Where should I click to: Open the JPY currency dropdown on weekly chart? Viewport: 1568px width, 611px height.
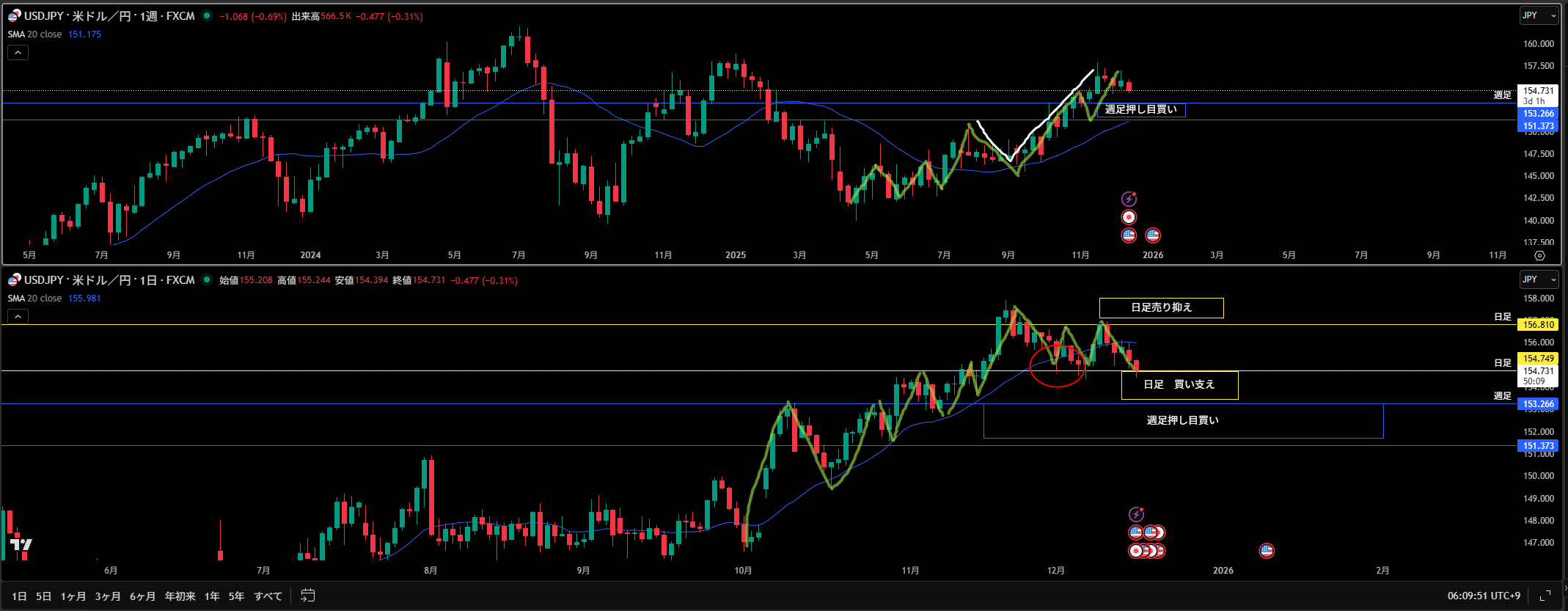tap(1538, 15)
